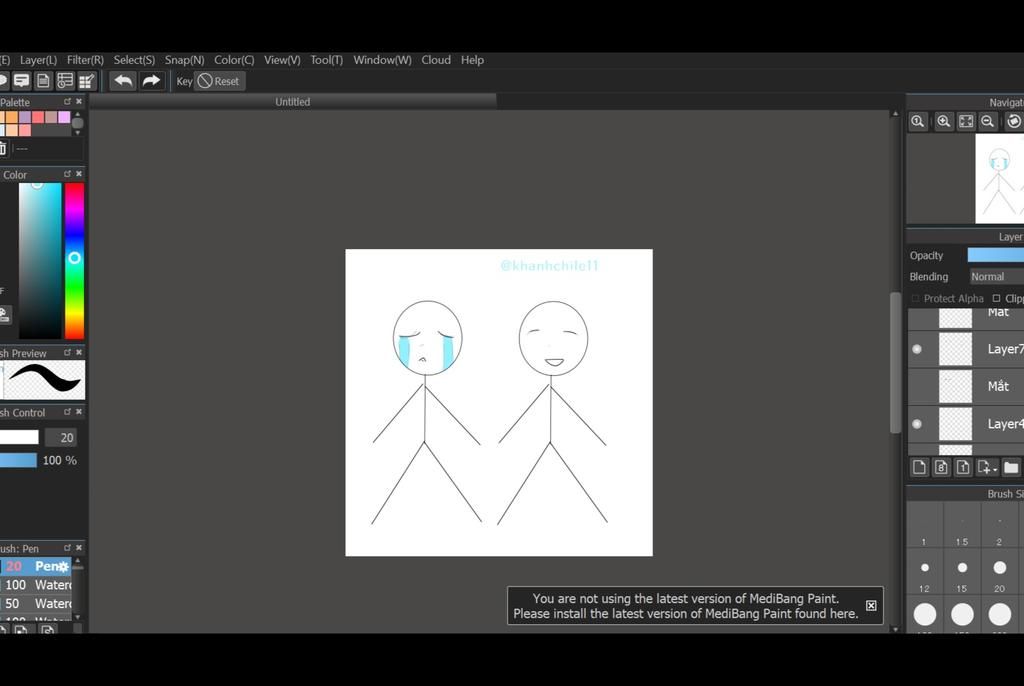Click the document page toolbar icon
Image resolution: width=1024 pixels, height=686 pixels.
pos(43,81)
